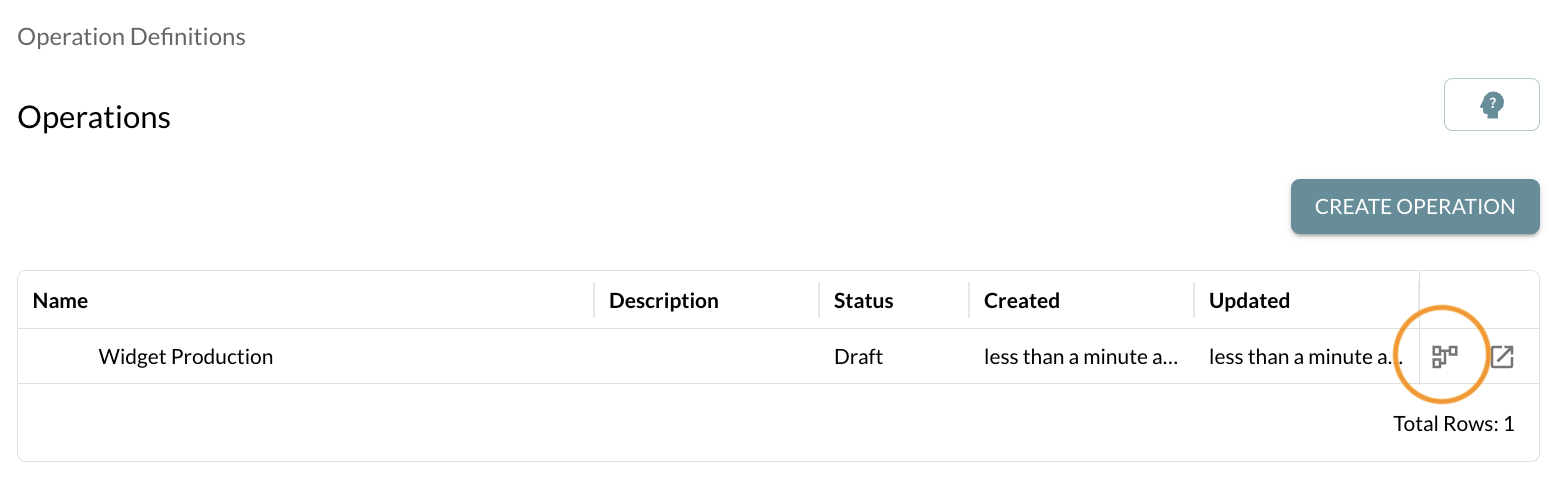Click the Created column header

point(1022,300)
